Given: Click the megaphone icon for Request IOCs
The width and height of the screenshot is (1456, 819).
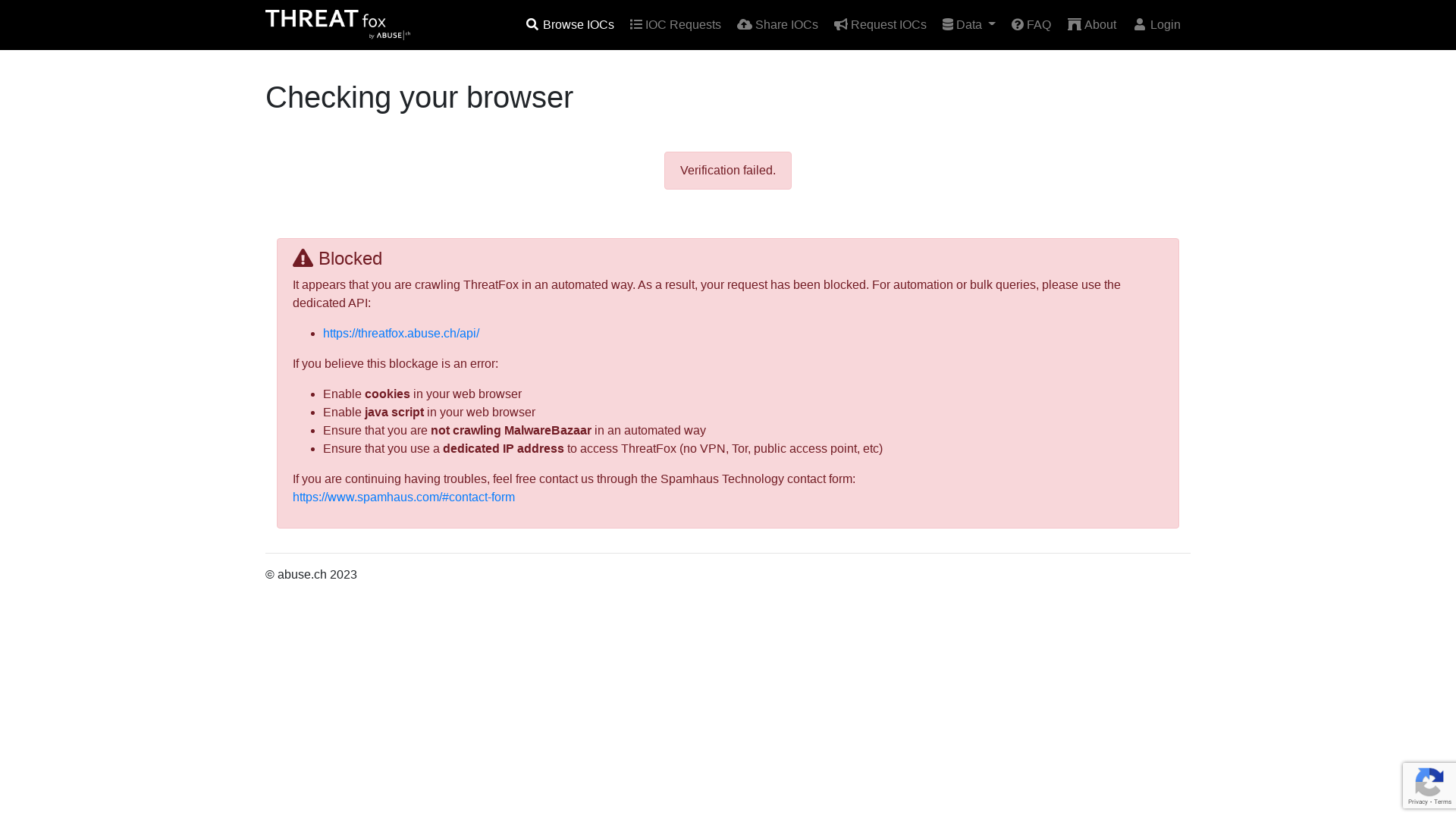Looking at the screenshot, I should coord(841,25).
